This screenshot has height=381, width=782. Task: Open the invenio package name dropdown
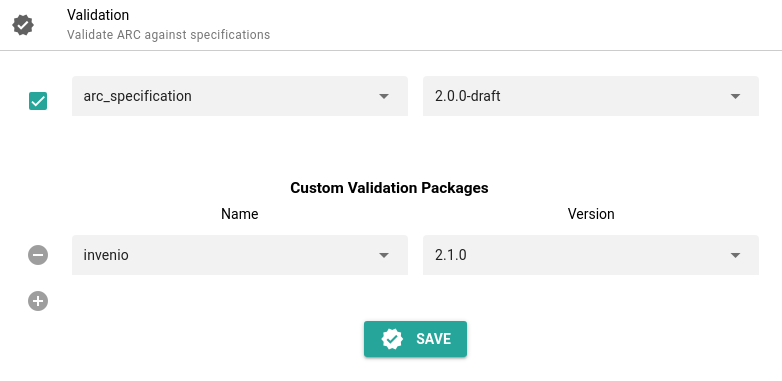coord(240,255)
